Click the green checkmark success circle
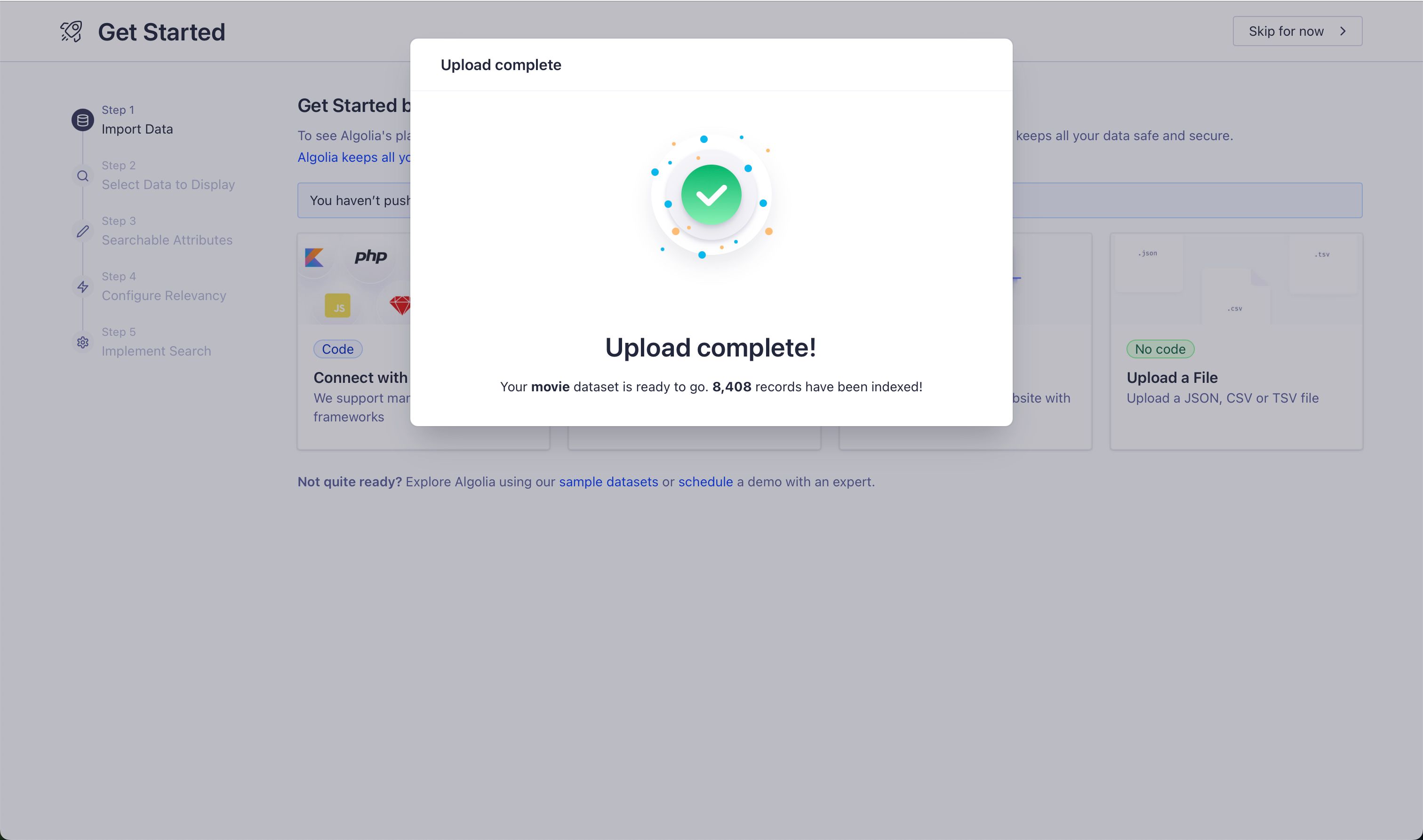Screen dimensions: 1423x840 pyautogui.click(x=711, y=195)
